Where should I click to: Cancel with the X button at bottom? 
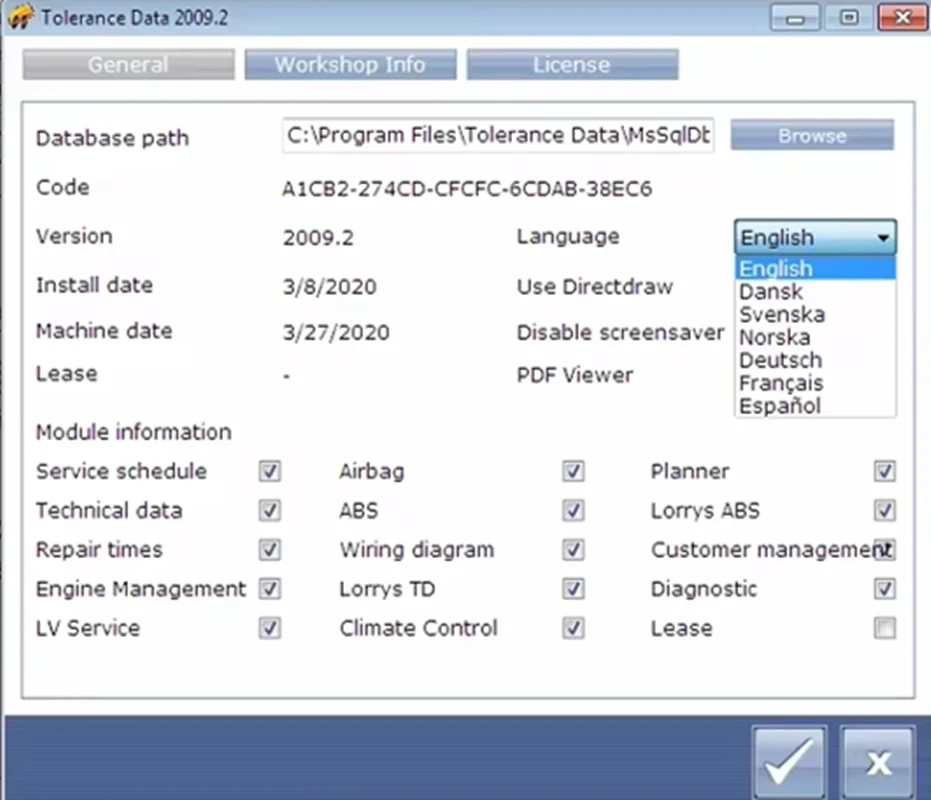tap(878, 762)
